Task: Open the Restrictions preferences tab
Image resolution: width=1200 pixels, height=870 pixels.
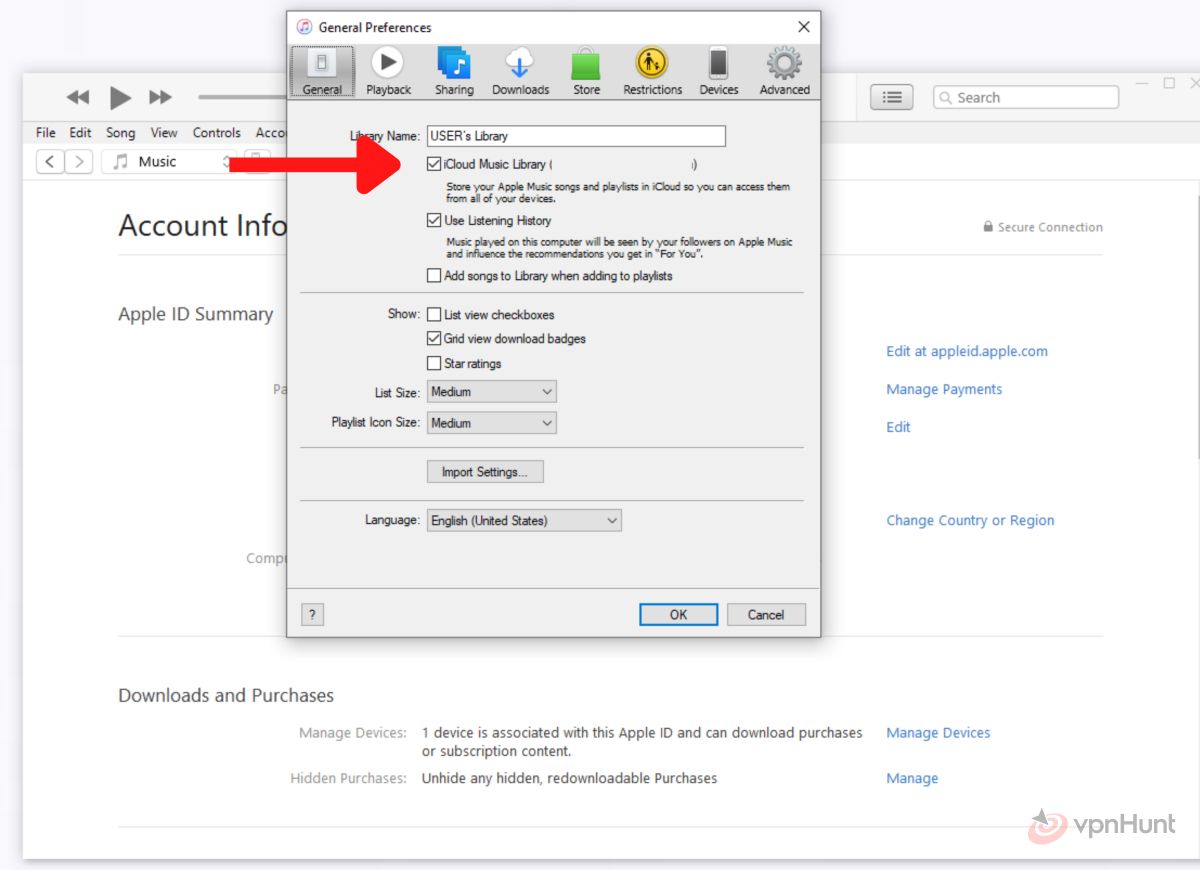Action: click(652, 71)
